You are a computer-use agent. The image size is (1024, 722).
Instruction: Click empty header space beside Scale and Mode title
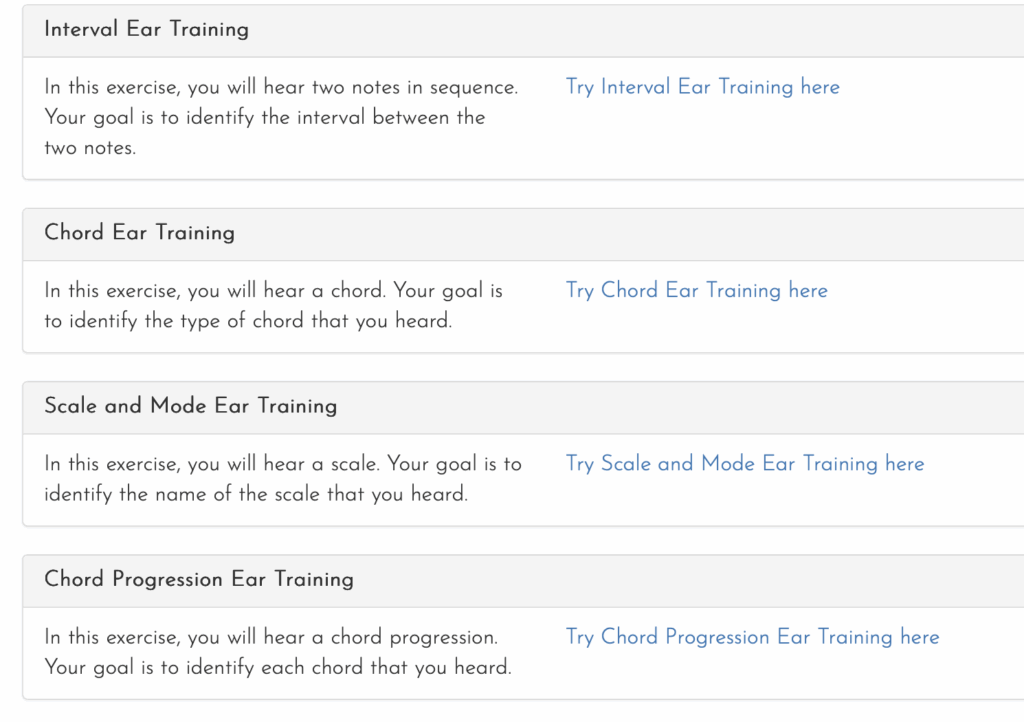[x=680, y=406]
